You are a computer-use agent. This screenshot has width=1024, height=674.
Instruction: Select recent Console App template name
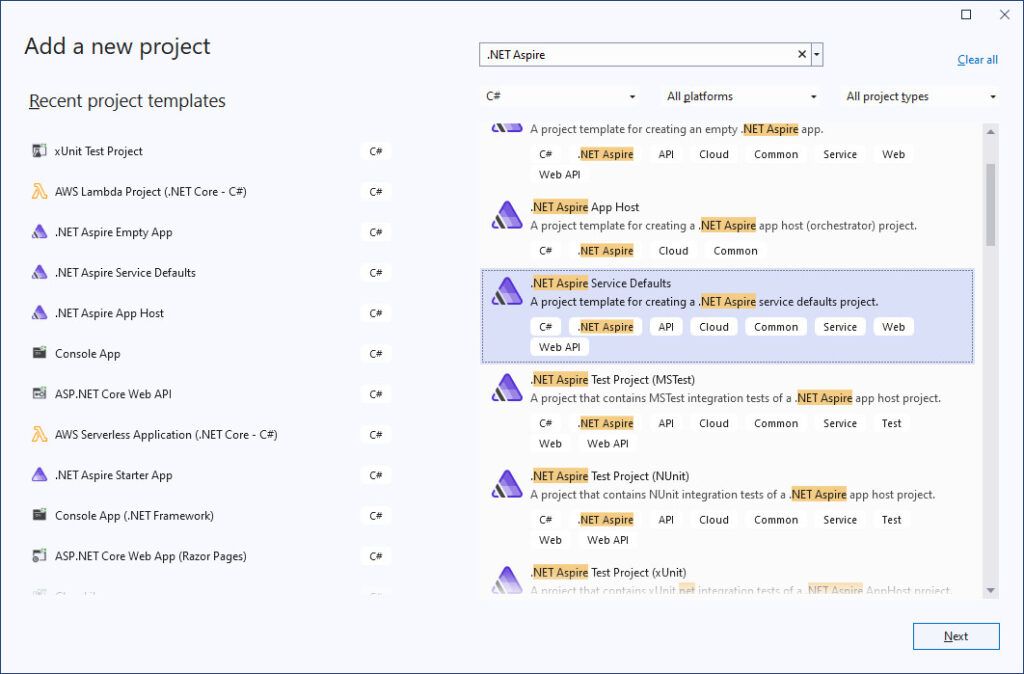click(x=88, y=353)
